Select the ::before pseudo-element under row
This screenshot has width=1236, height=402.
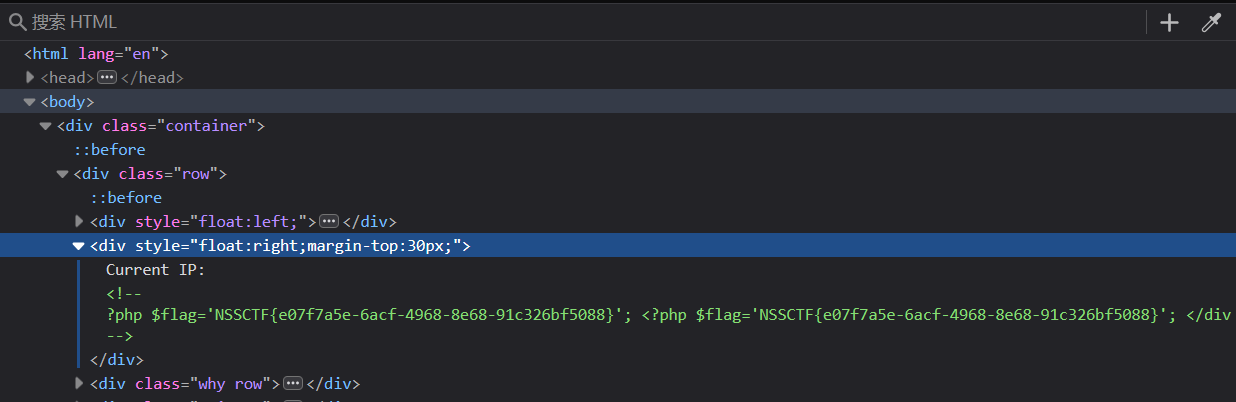point(125,198)
